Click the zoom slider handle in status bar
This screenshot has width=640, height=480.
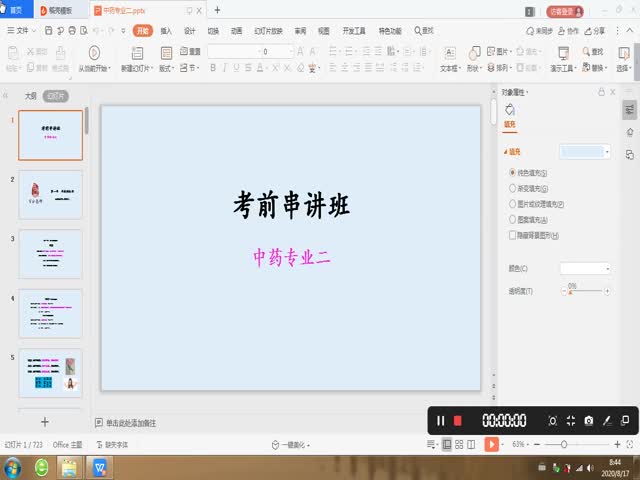(x=564, y=444)
